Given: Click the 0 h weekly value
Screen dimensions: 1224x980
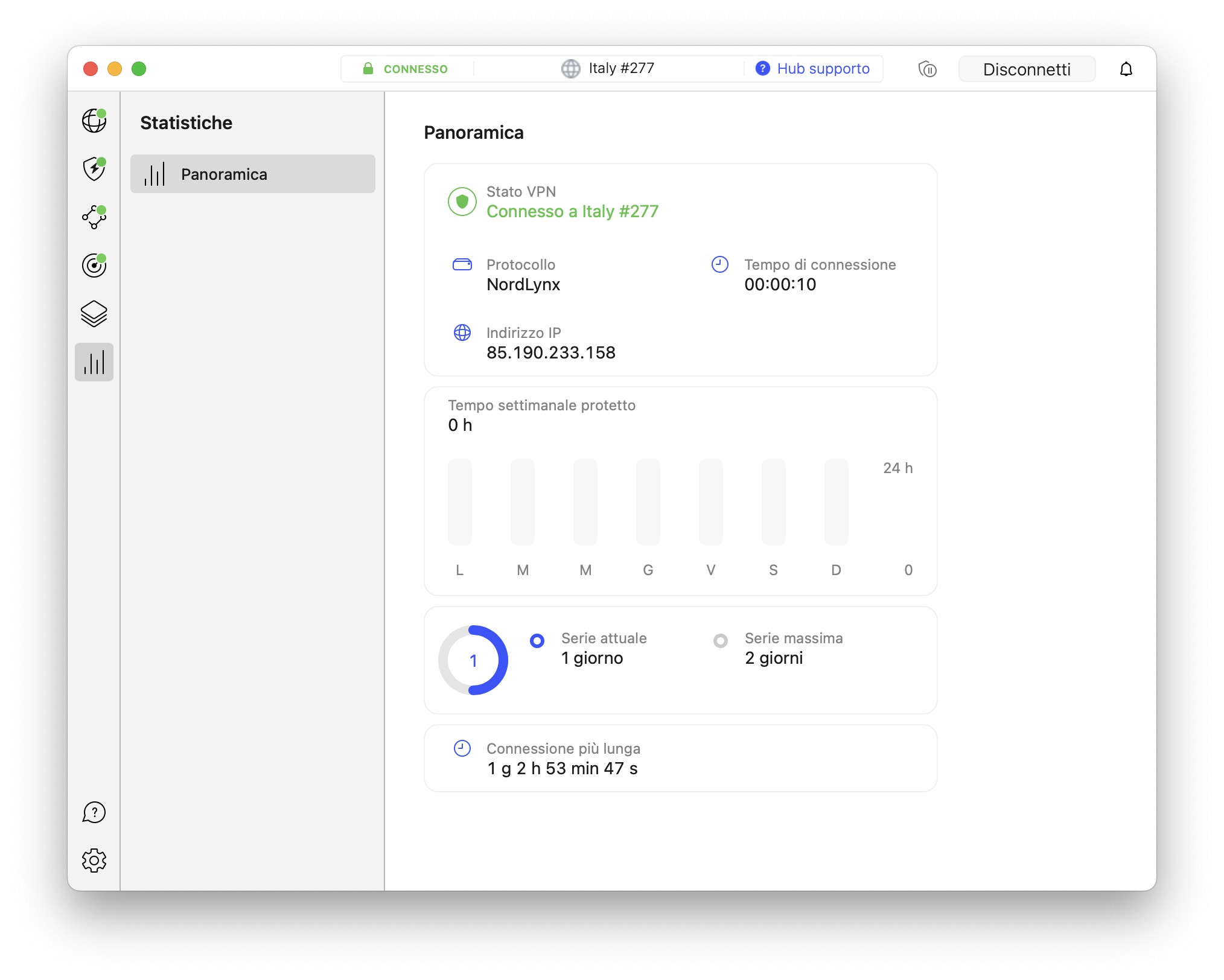Looking at the screenshot, I should click(x=460, y=425).
